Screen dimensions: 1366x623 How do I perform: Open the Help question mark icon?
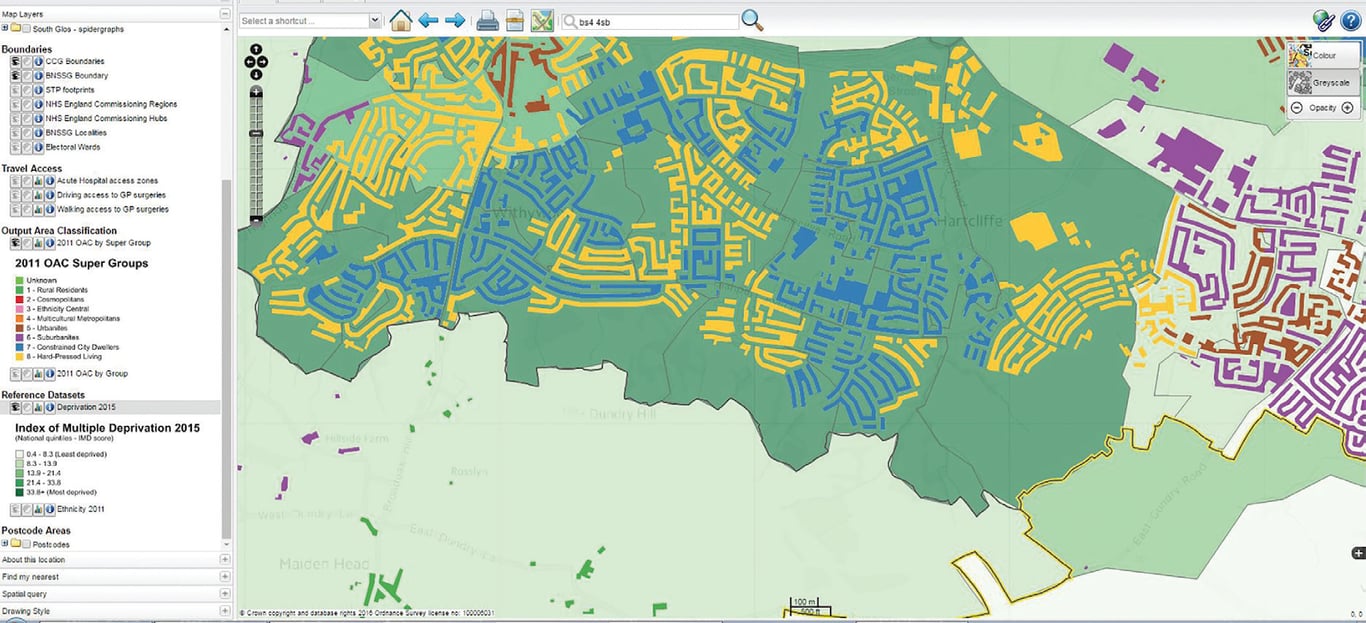point(1351,20)
